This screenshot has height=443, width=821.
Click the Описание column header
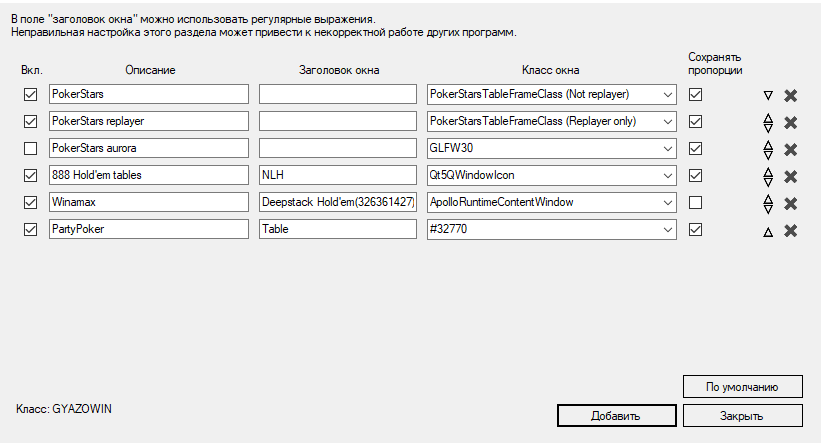150,70
